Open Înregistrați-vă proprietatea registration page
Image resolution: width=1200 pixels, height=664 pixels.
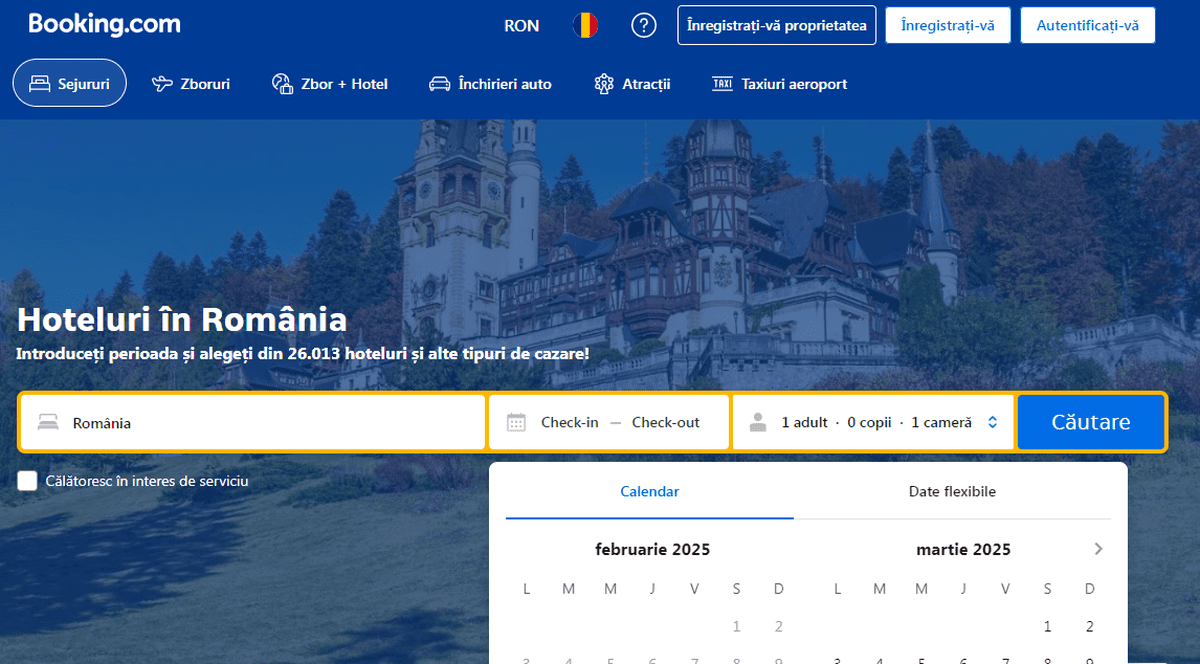[x=776, y=25]
